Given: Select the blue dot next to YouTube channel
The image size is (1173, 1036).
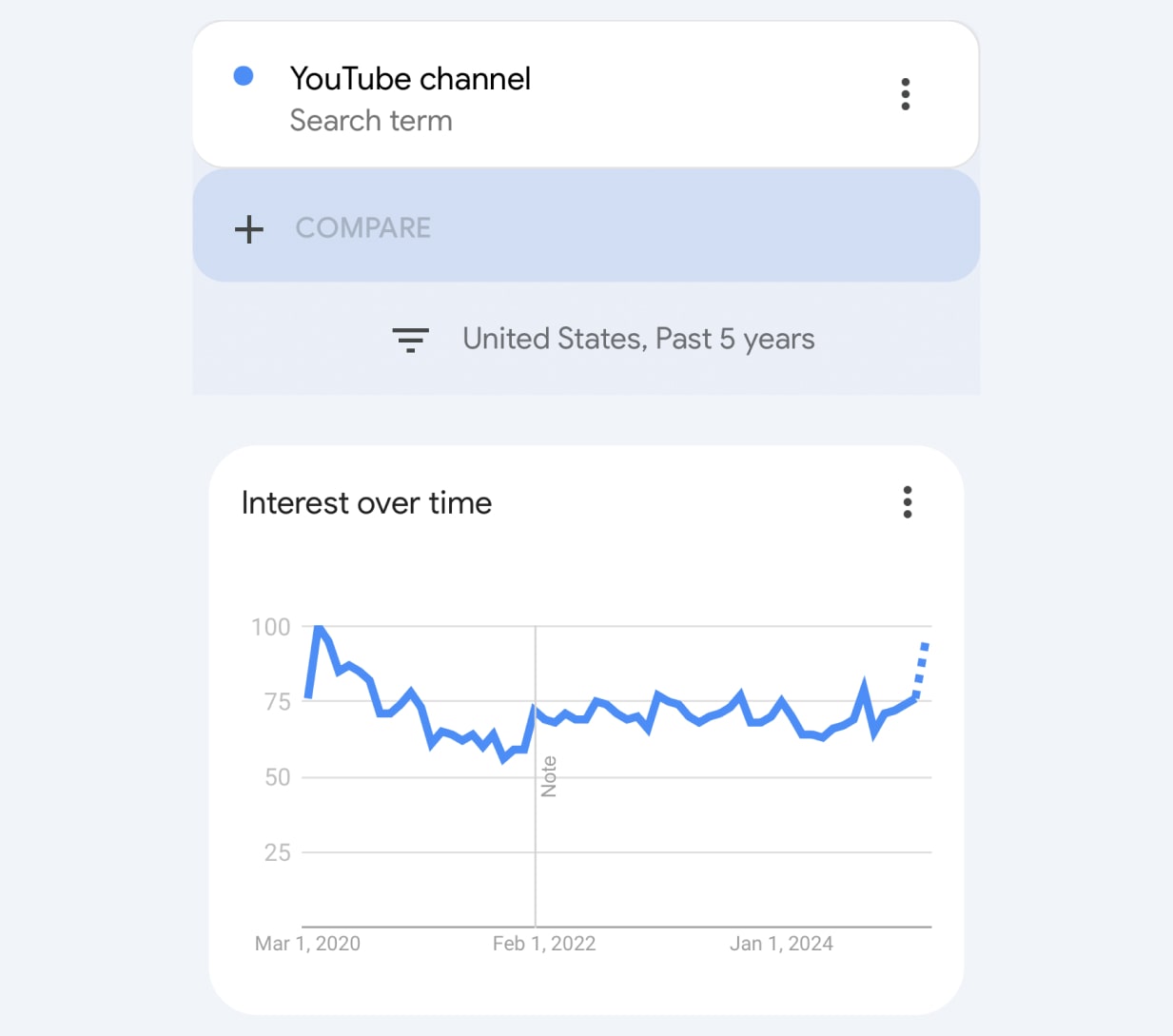Looking at the screenshot, I should click(244, 75).
